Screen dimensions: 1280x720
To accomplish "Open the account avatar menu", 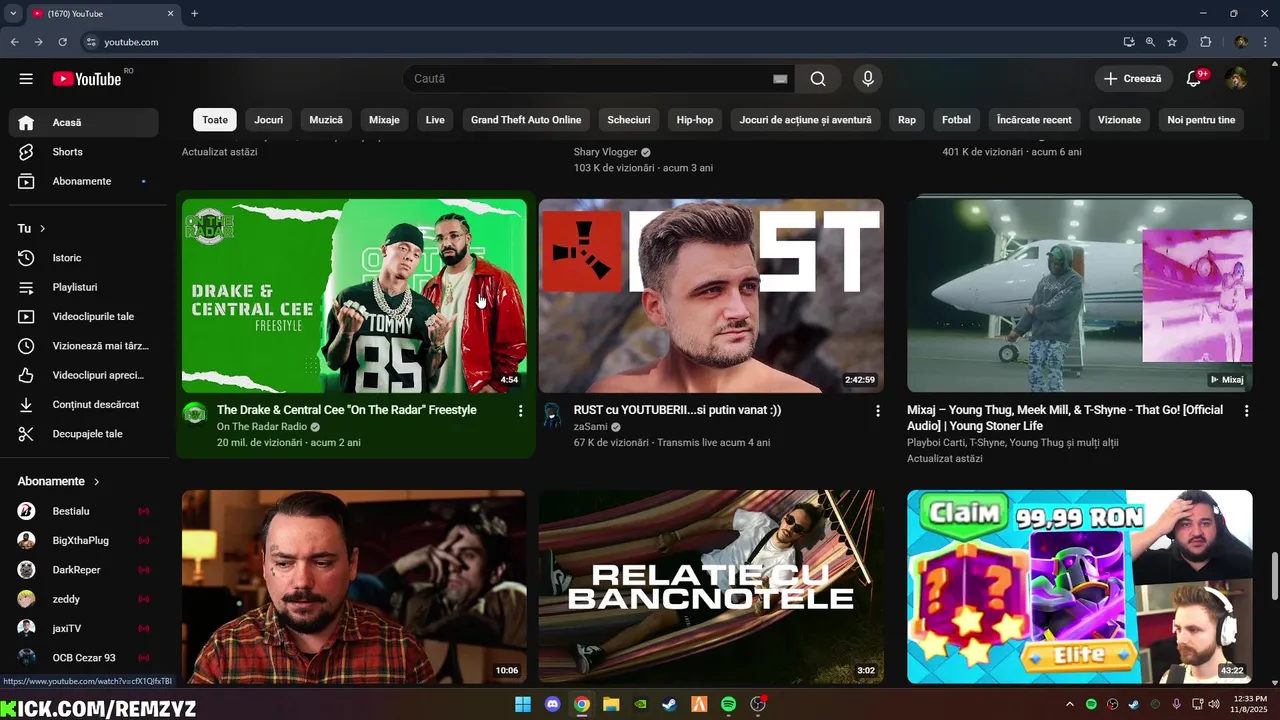I will (1237, 79).
